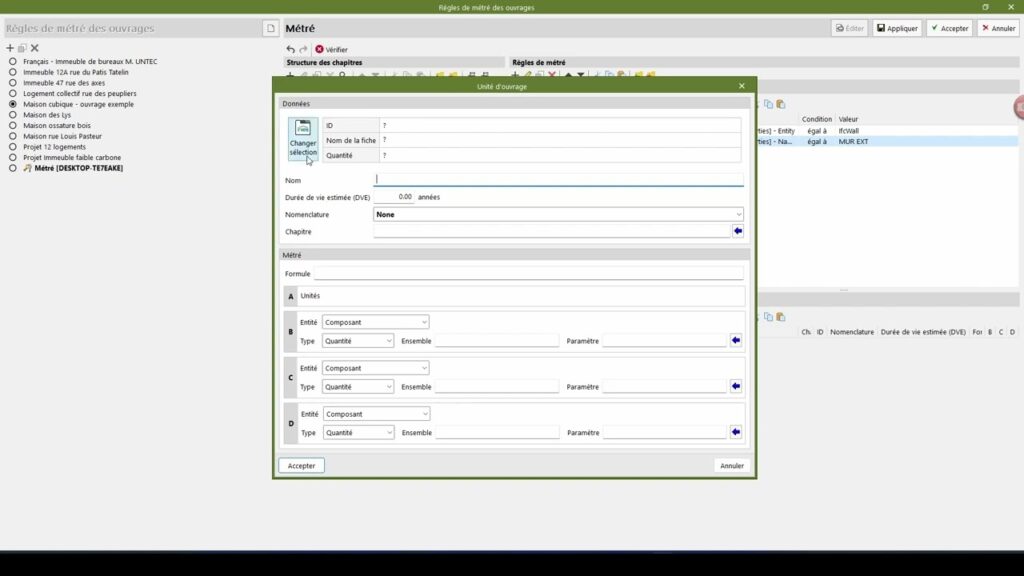Click the plus icon above the project list
Screen dimensions: 1024x576
[x=10, y=48]
